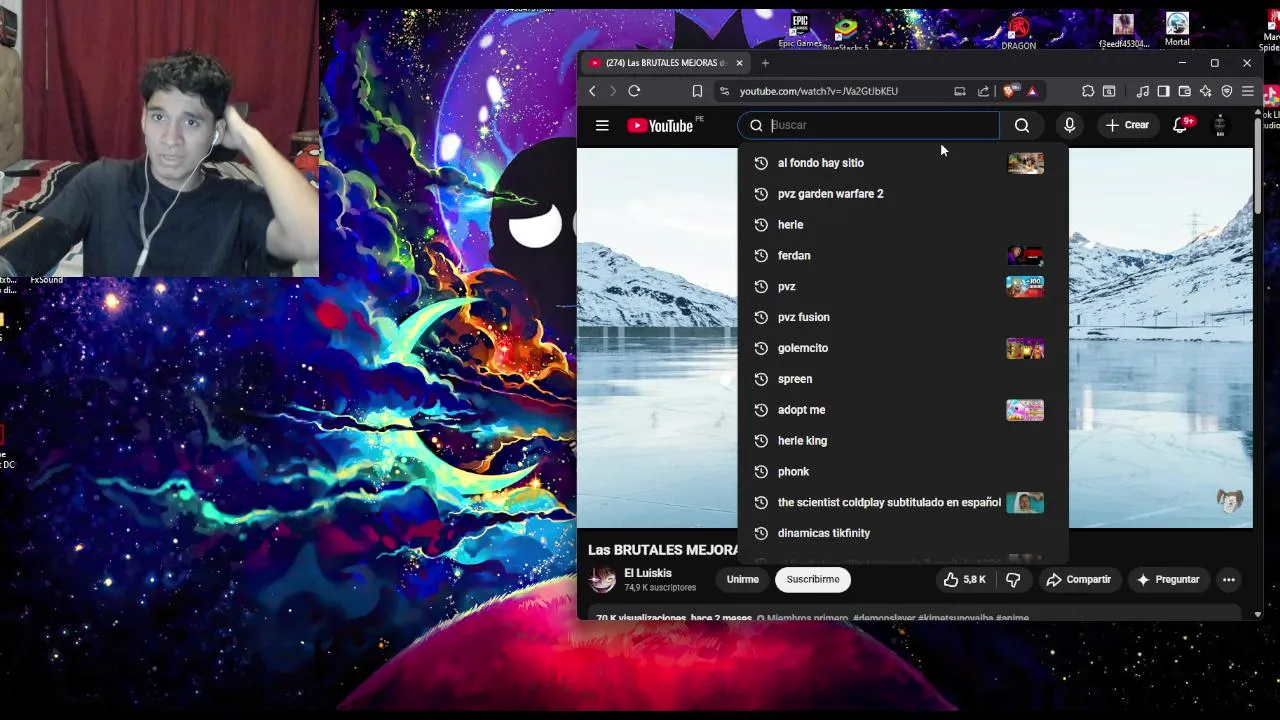Choose search suggestion 'pvz fusion'
Image resolution: width=1280 pixels, height=720 pixels.
[x=903, y=317]
